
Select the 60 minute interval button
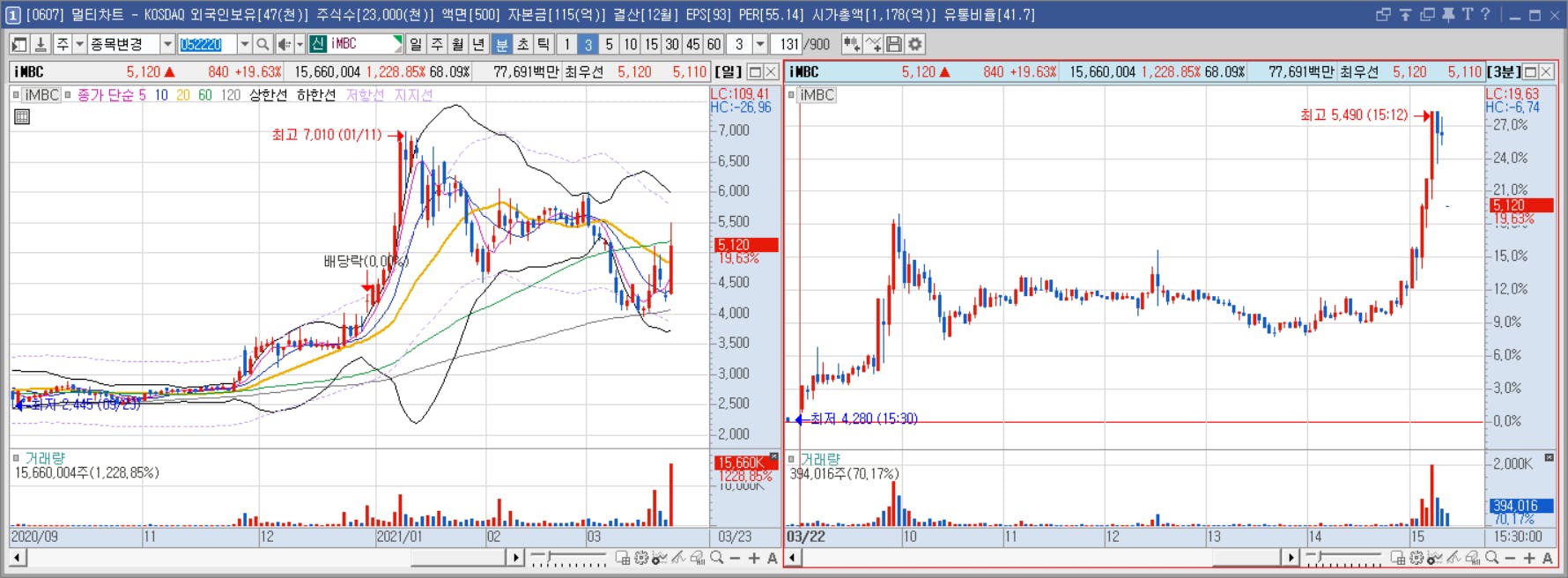(x=714, y=44)
